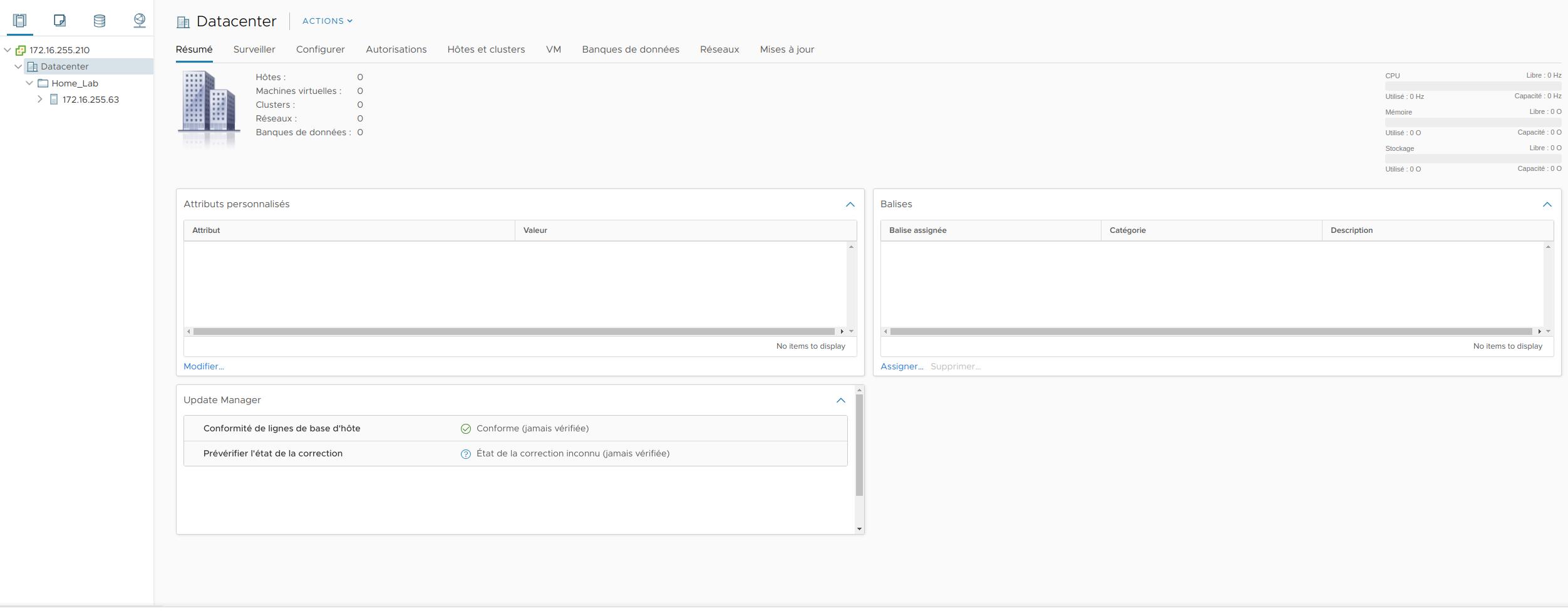Select host 172.16.255.63 in the tree
The height and width of the screenshot is (611, 1568).
click(x=91, y=100)
